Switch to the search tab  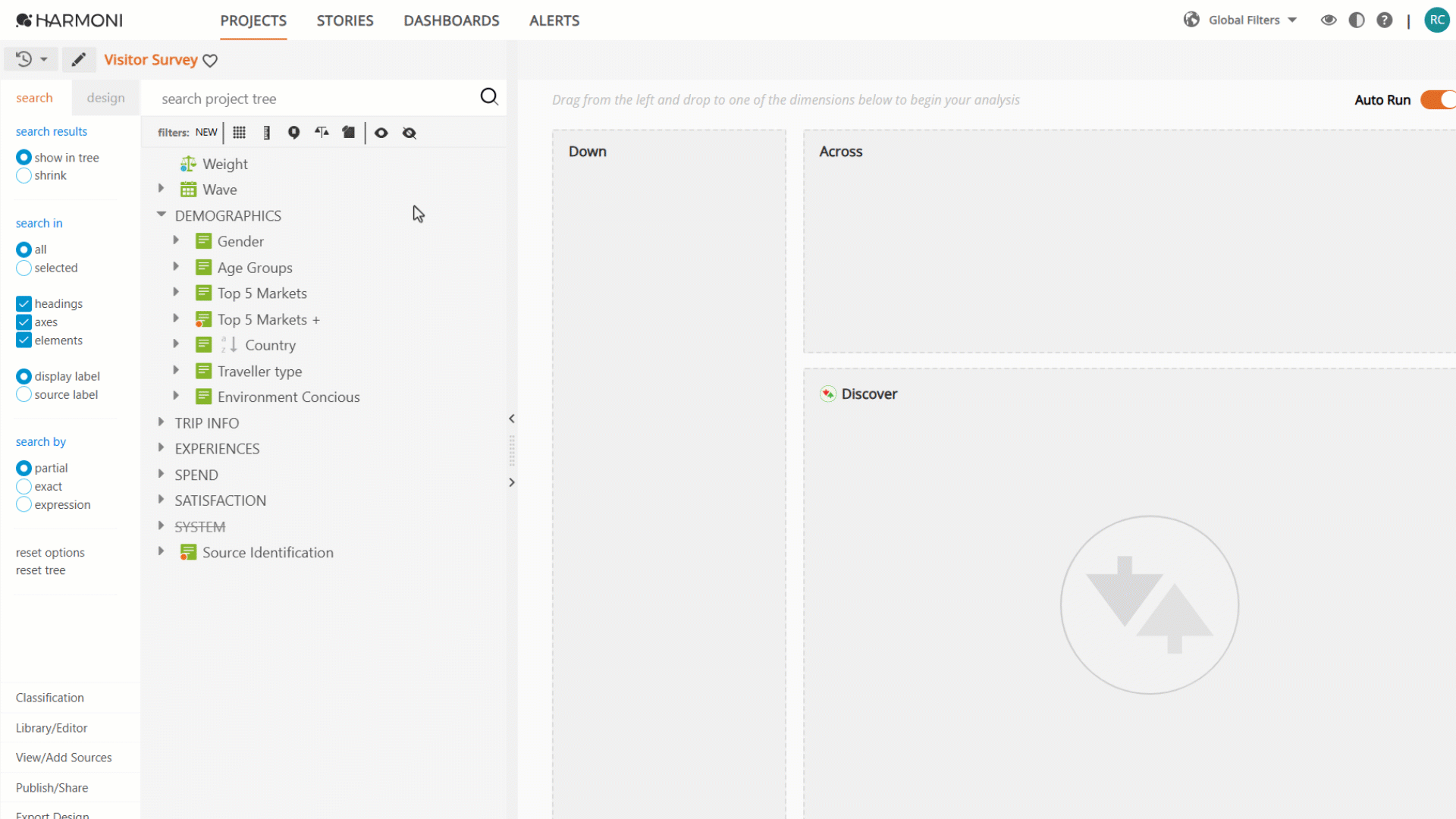point(35,98)
